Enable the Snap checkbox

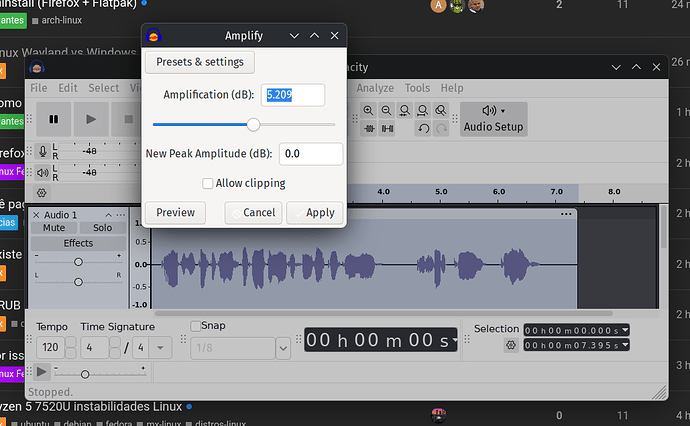point(195,326)
